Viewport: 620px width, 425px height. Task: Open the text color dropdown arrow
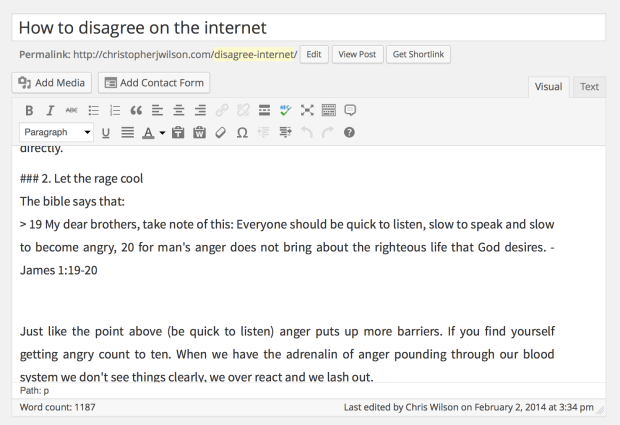(162, 132)
